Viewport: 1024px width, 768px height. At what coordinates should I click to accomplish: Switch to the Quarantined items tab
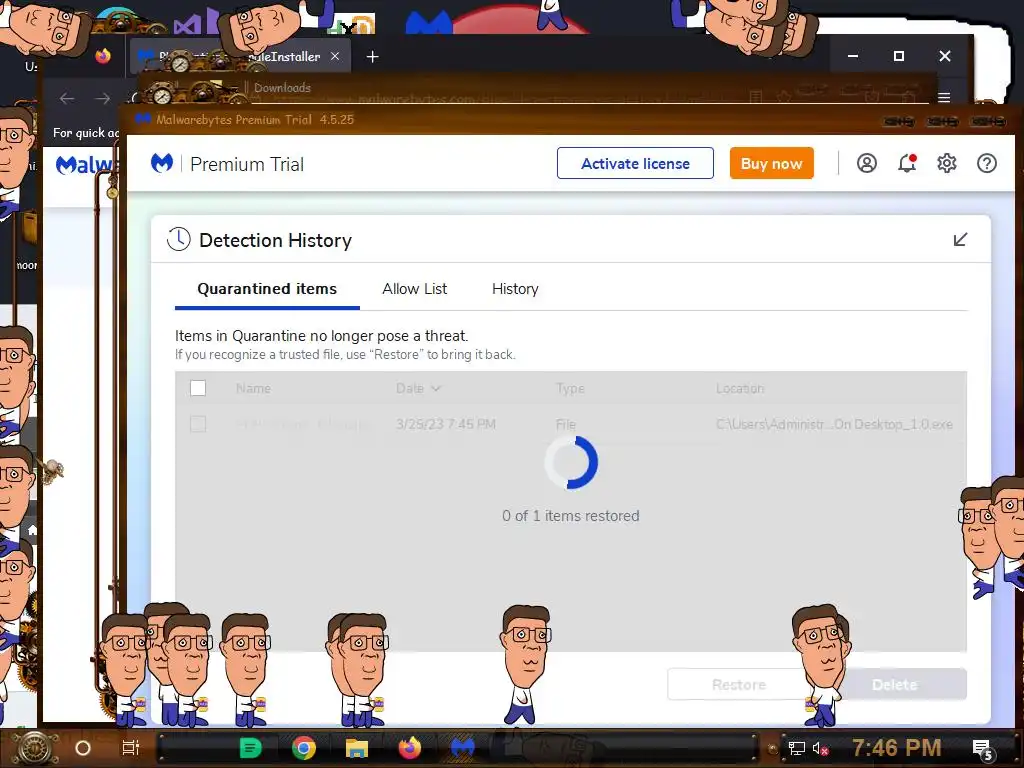267,289
